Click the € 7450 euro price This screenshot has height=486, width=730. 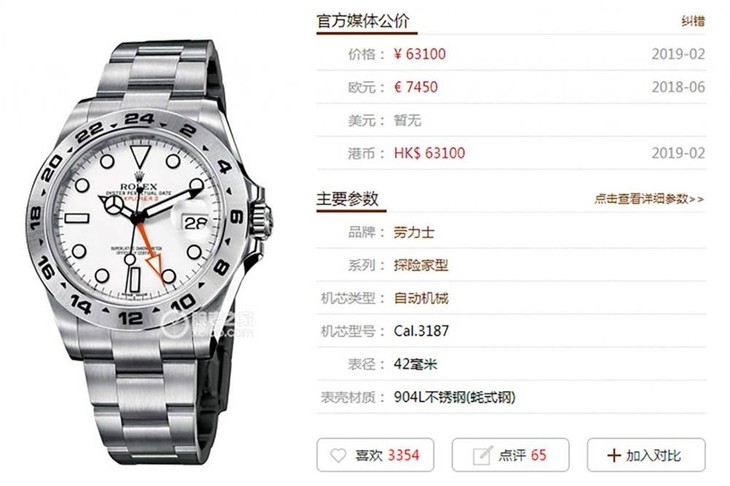click(416, 87)
